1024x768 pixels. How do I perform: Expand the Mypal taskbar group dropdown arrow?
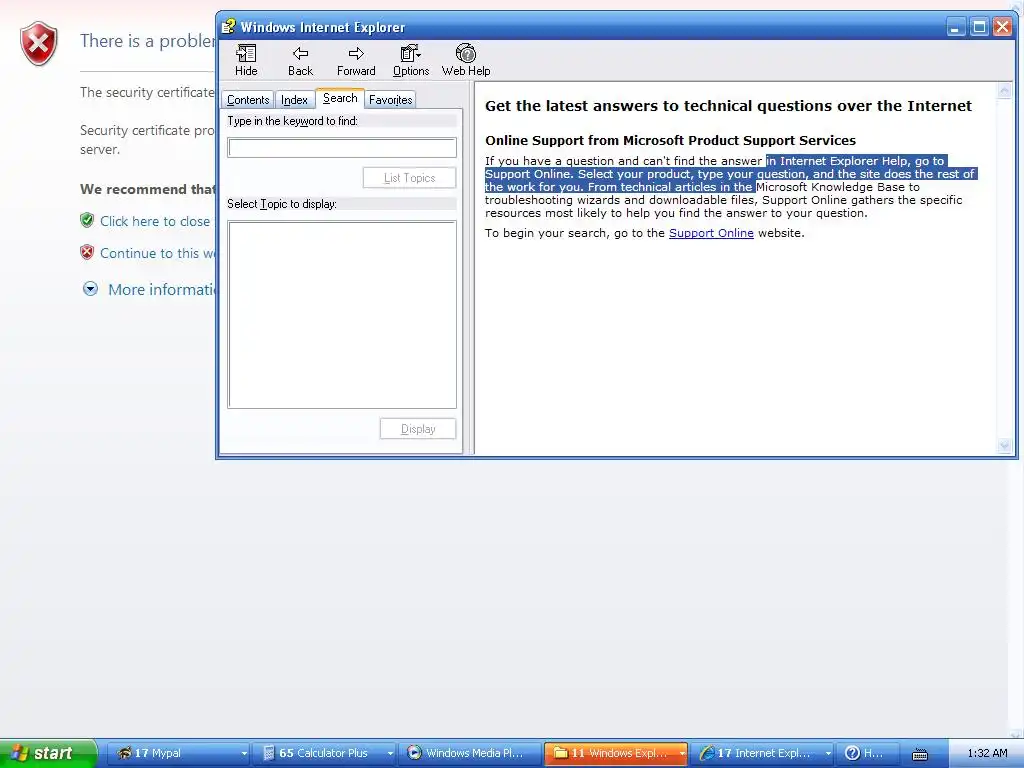tap(244, 754)
